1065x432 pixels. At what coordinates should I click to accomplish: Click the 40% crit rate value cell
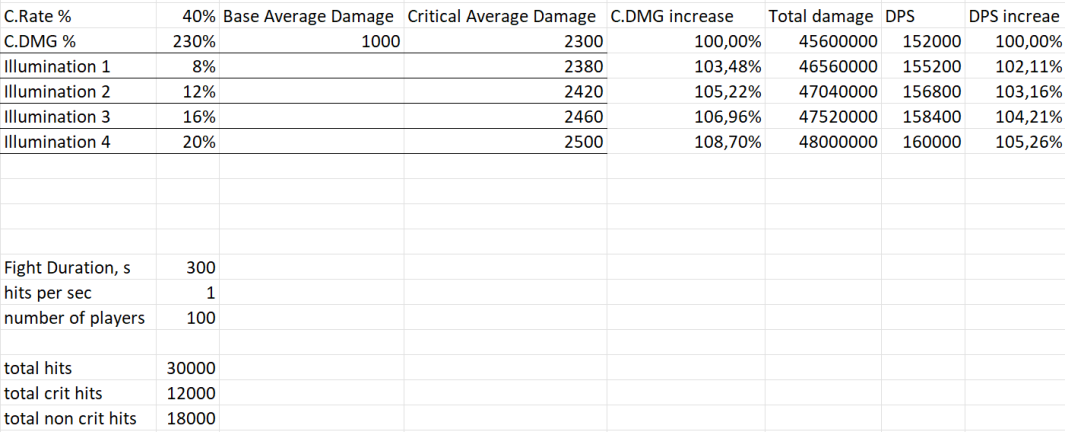tap(200, 16)
